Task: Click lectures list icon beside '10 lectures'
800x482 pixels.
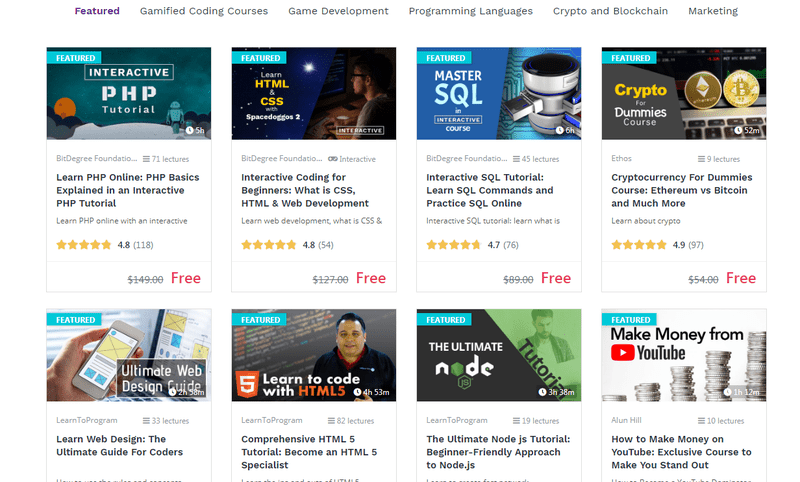Action: [x=701, y=421]
